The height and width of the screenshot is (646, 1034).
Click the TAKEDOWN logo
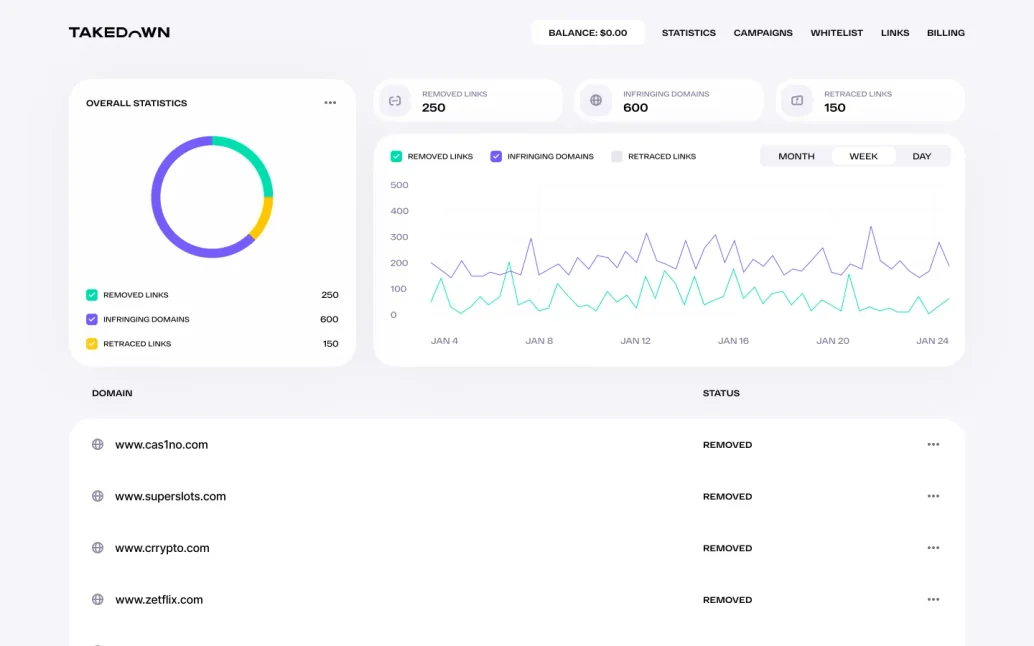[119, 32]
